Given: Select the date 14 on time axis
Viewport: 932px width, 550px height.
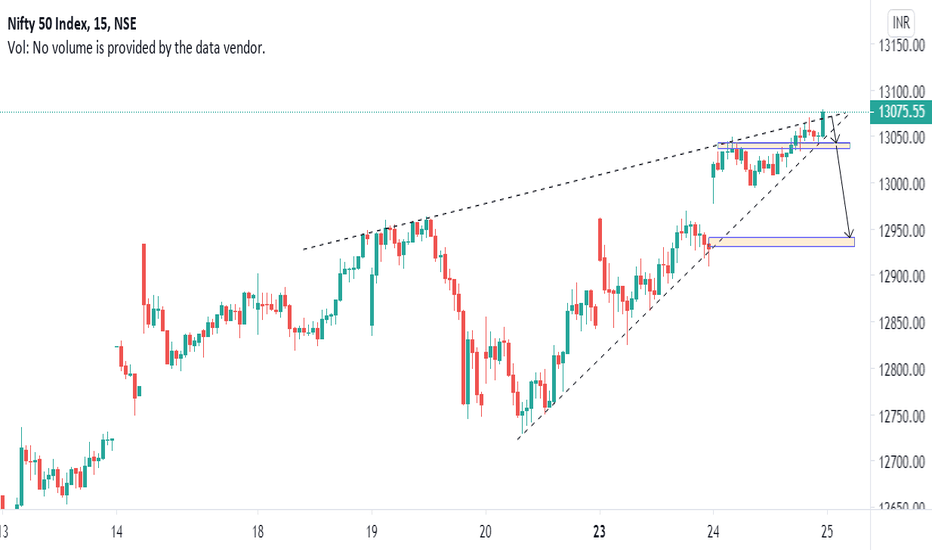Looking at the screenshot, I should point(116,531).
